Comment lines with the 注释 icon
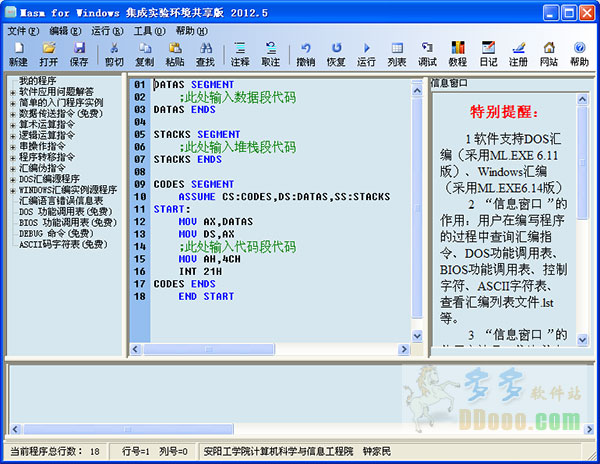This screenshot has width=600, height=464. point(240,54)
